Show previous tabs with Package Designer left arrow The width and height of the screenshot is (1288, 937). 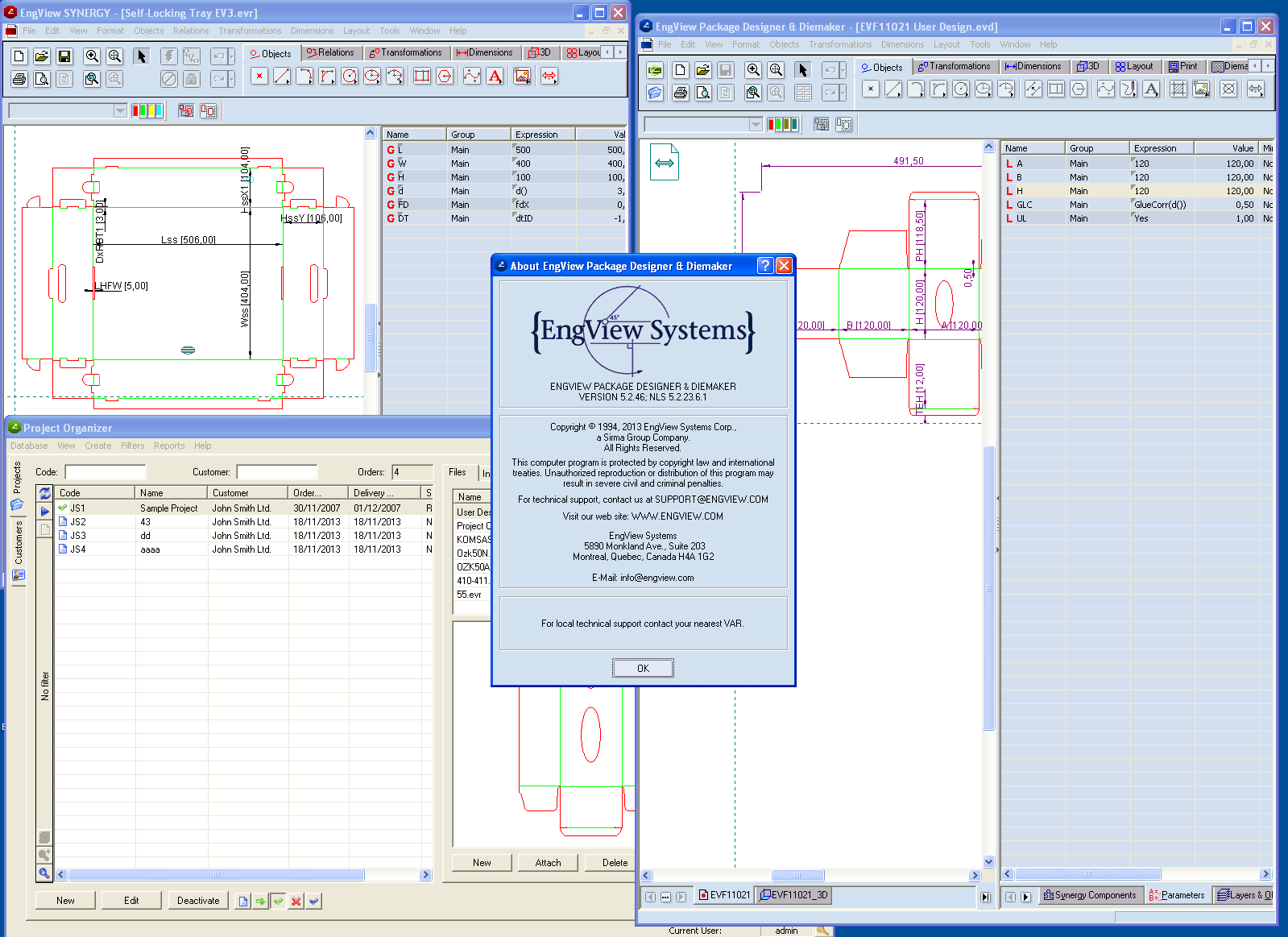point(1255,66)
